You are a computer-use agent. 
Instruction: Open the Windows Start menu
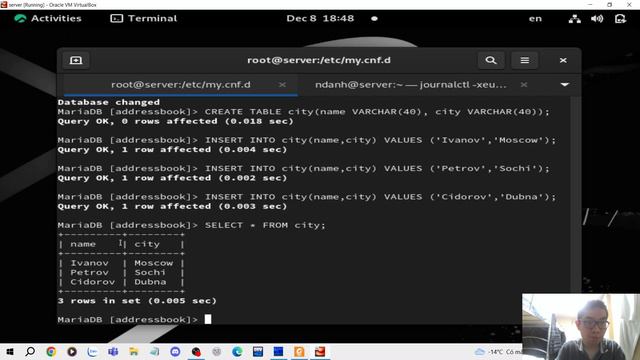click(x=10, y=351)
